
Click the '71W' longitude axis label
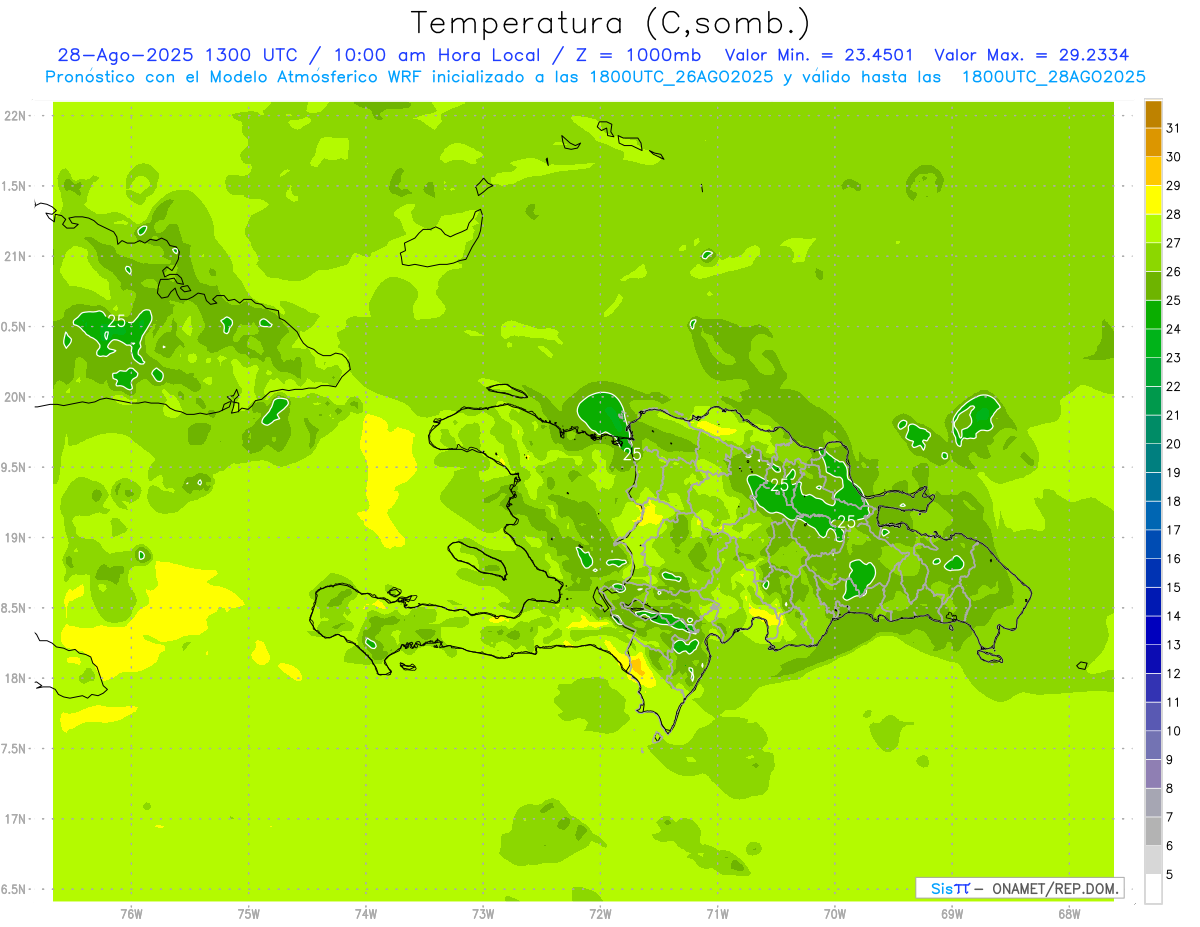coord(717,914)
